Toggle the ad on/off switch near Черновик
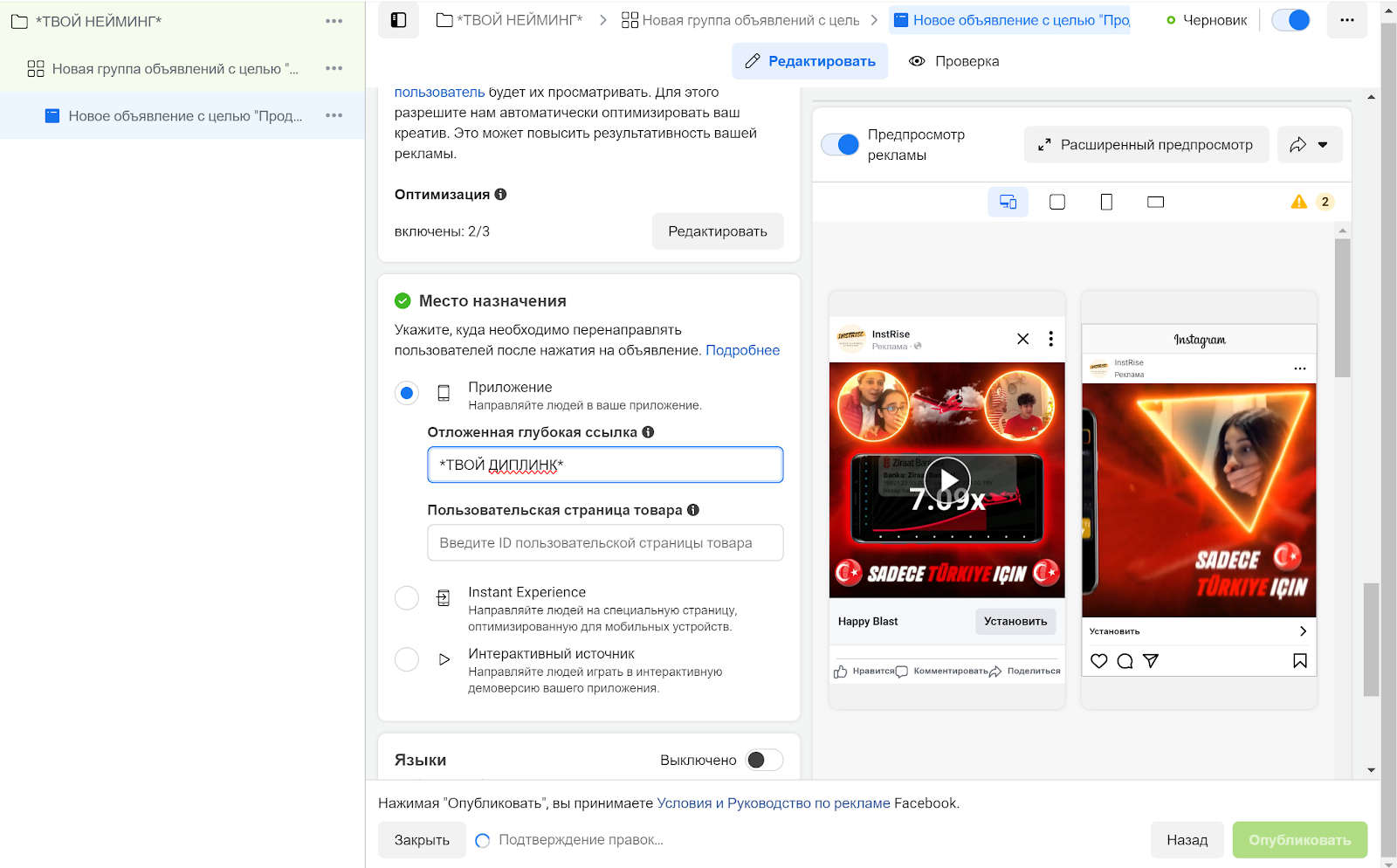Viewport: 1397px width, 868px height. click(1290, 20)
